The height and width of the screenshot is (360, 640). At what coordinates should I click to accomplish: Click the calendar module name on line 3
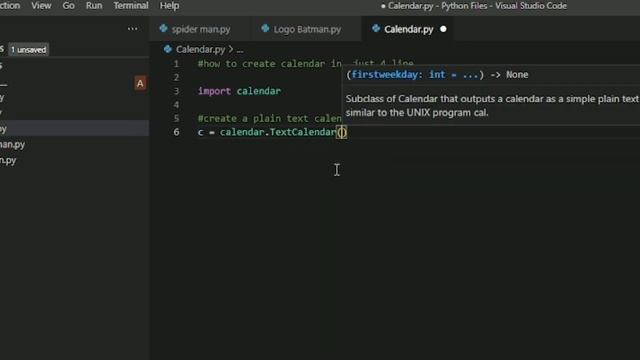[259, 91]
